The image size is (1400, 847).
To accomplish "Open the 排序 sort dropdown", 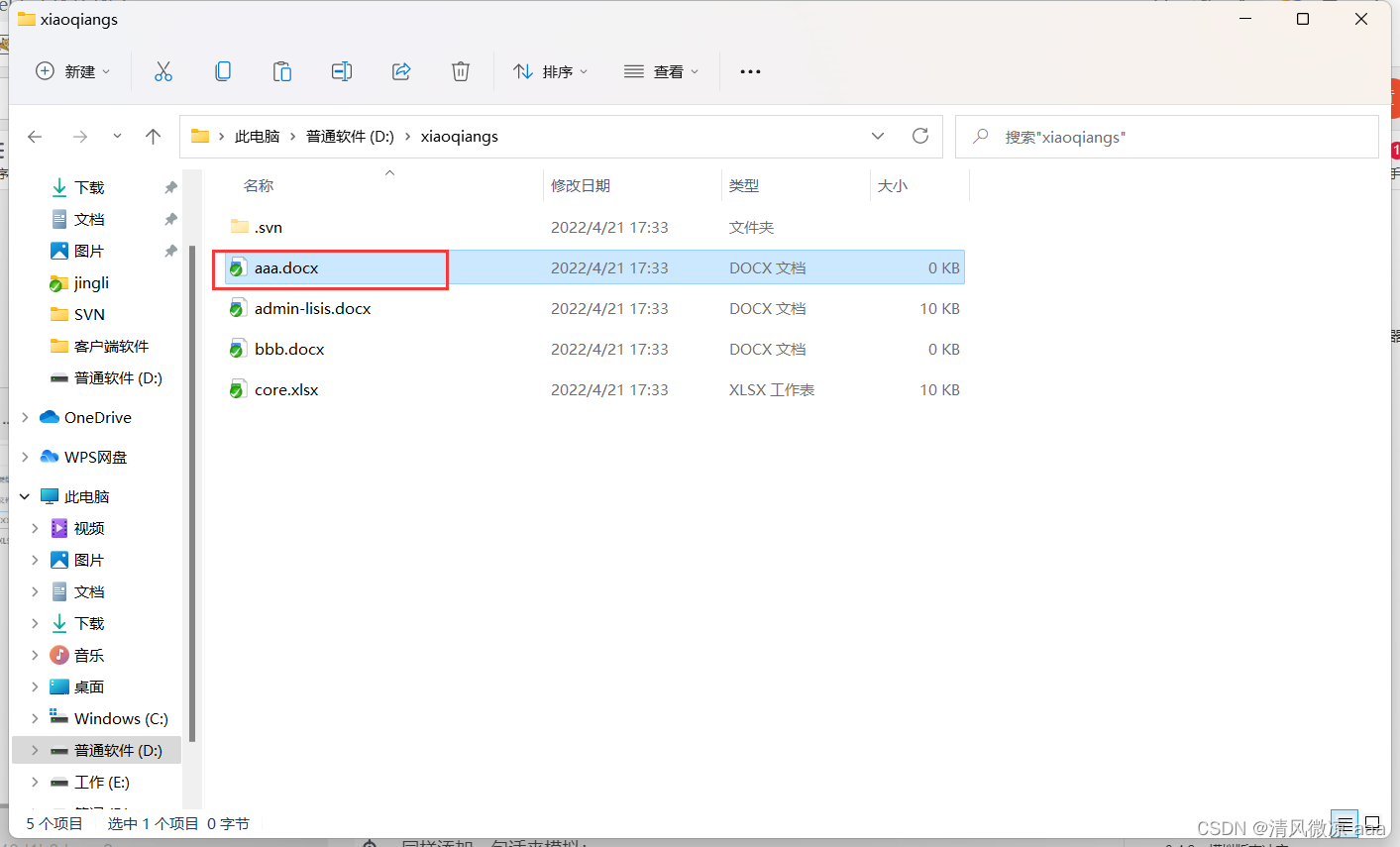I will coord(551,71).
